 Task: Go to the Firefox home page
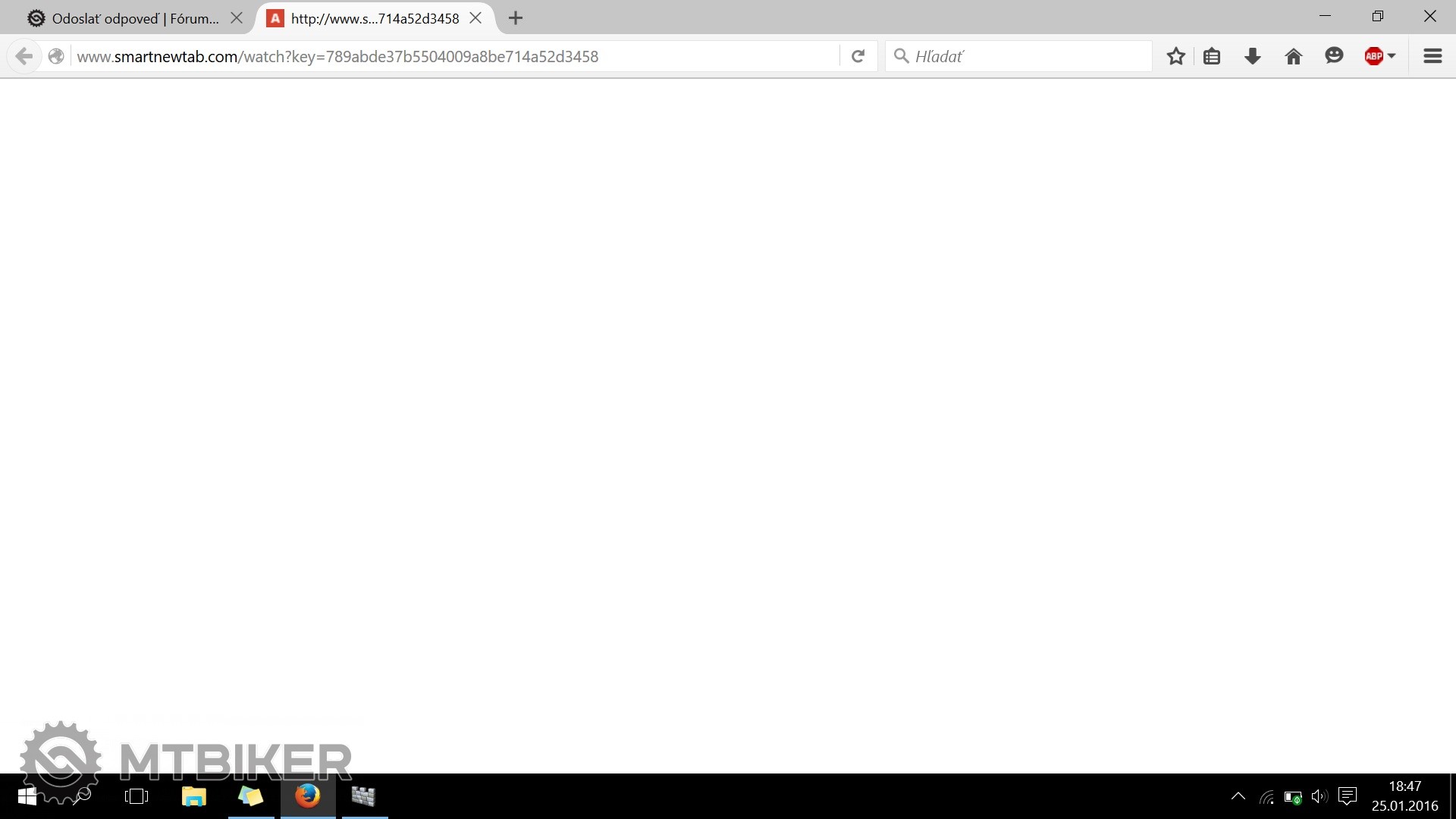tap(1294, 56)
